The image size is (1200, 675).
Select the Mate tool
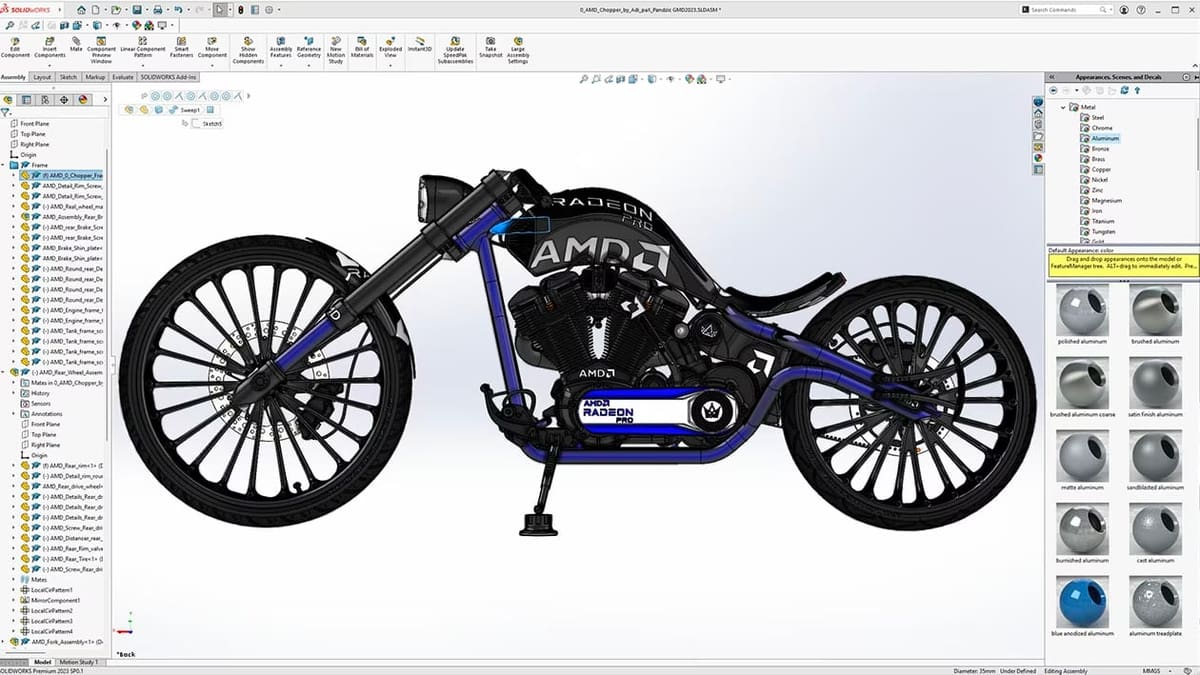coord(76,44)
